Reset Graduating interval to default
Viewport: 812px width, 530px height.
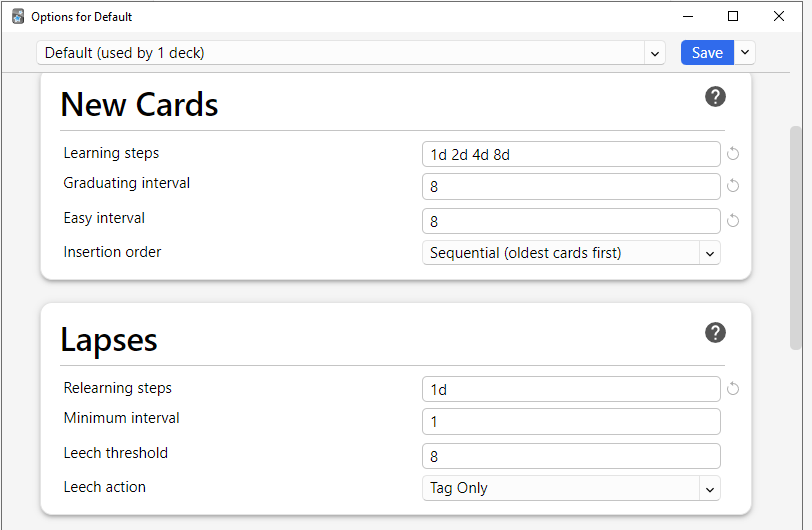tap(733, 186)
